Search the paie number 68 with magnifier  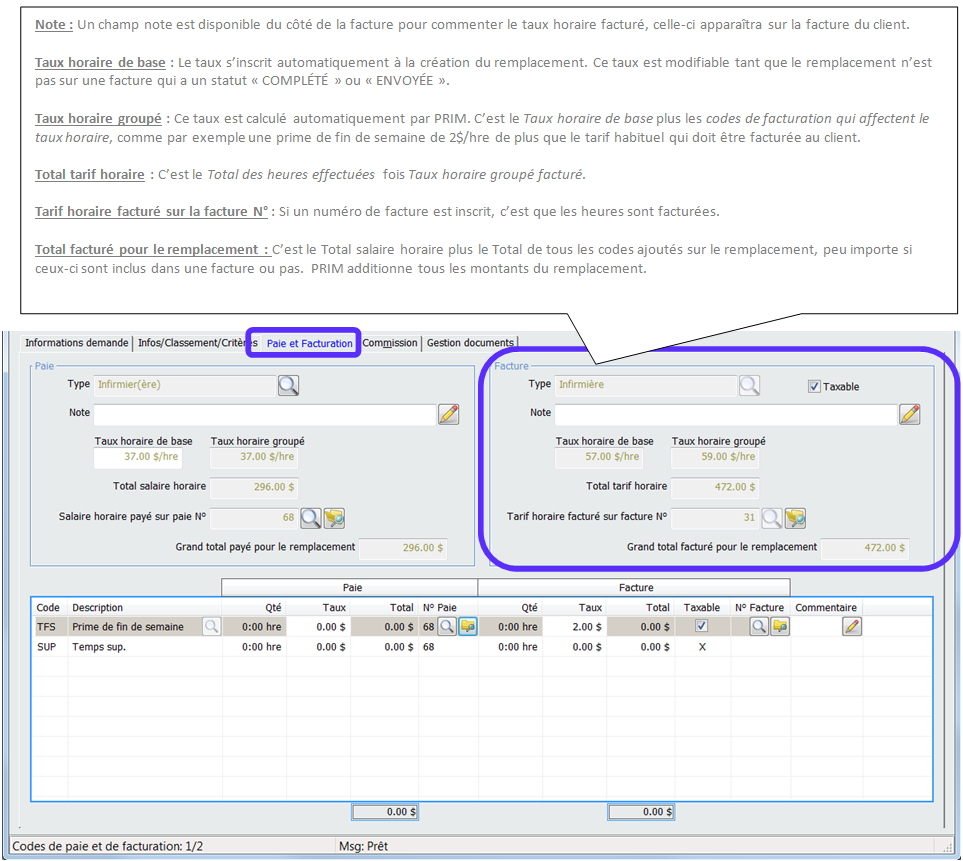click(x=311, y=518)
